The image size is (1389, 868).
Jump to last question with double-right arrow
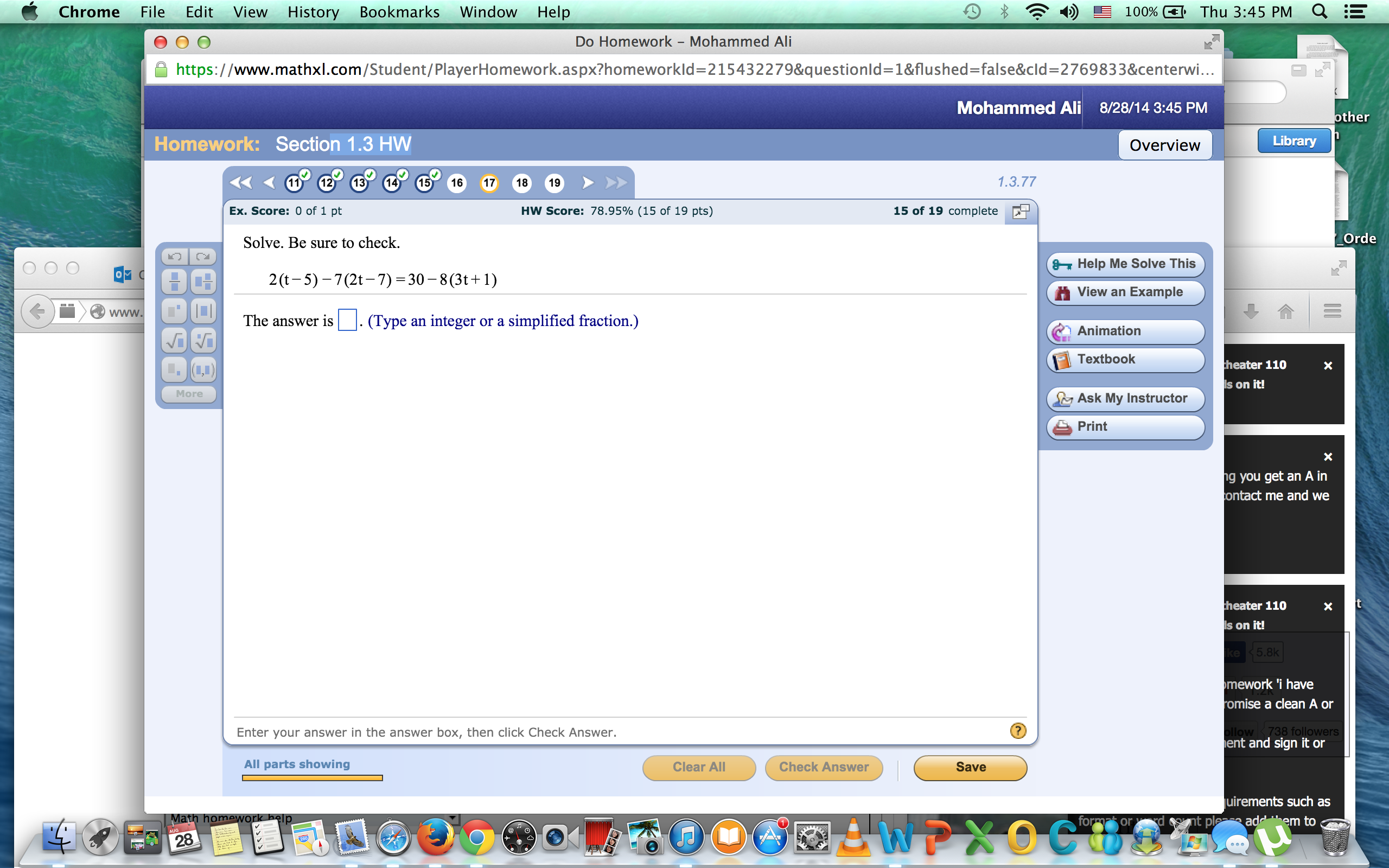click(x=616, y=183)
